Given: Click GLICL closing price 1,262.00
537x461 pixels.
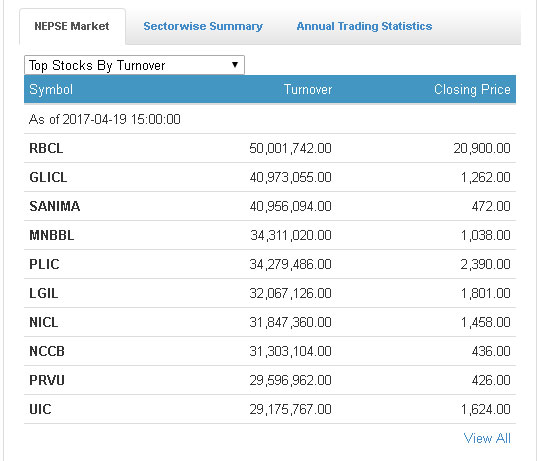Looking at the screenshot, I should click(x=486, y=177).
